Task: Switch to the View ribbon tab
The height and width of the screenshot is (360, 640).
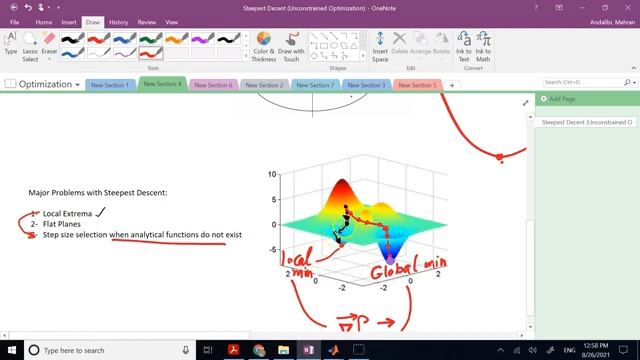Action: point(171,22)
